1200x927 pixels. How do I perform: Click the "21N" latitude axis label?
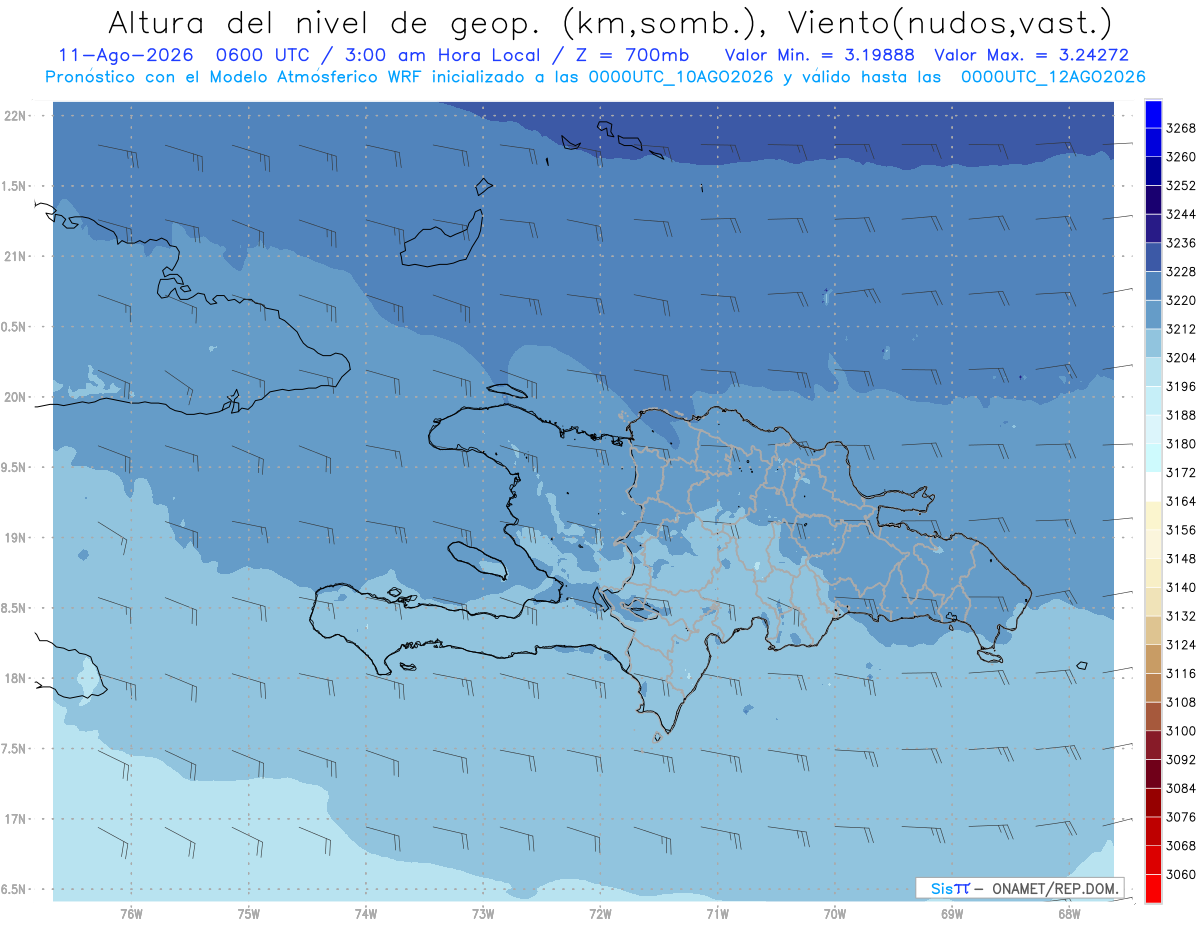[x=17, y=257]
